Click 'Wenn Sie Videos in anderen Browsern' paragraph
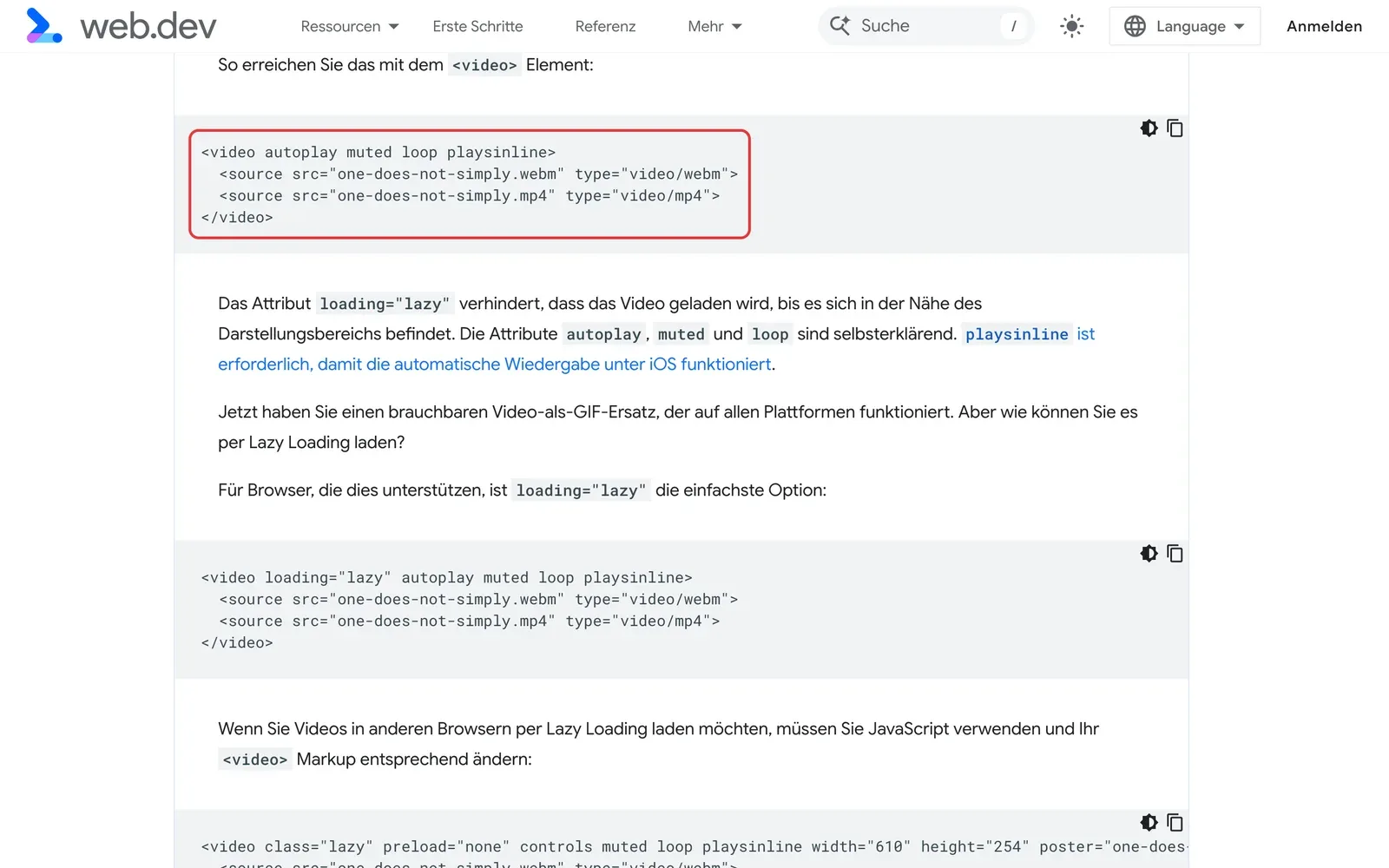The height and width of the screenshot is (868, 1389). tap(659, 744)
